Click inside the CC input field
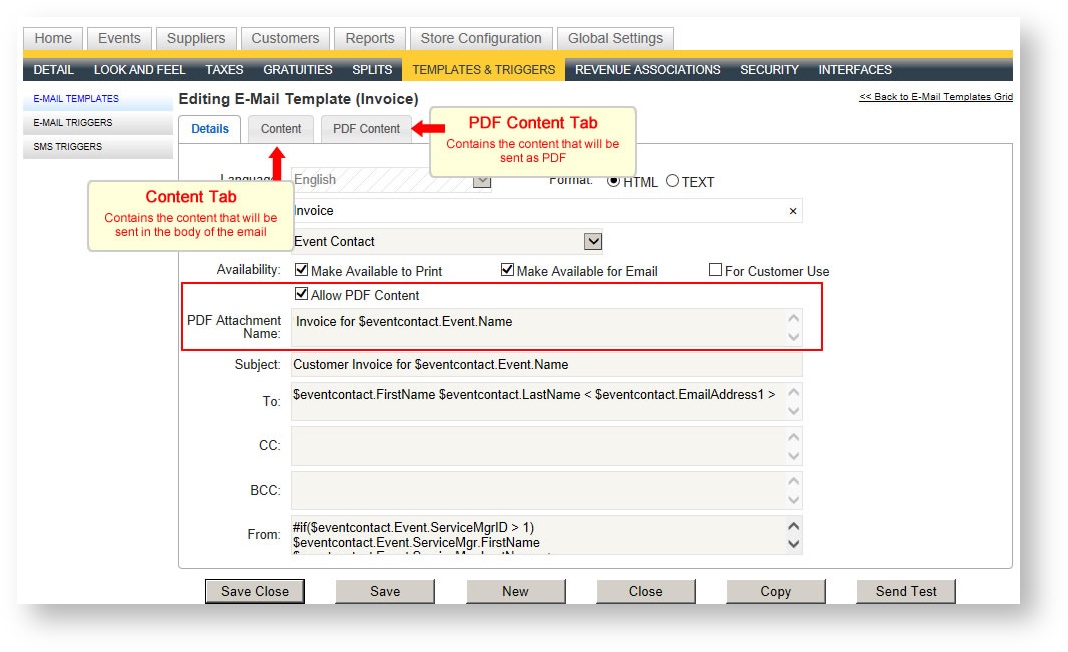This screenshot has height=652, width=1068. point(545,444)
